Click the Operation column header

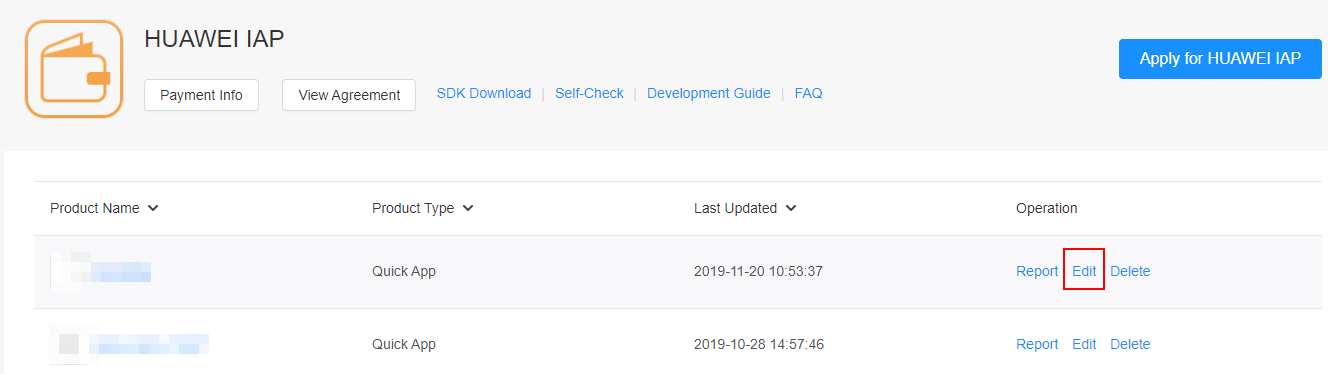tap(1047, 208)
